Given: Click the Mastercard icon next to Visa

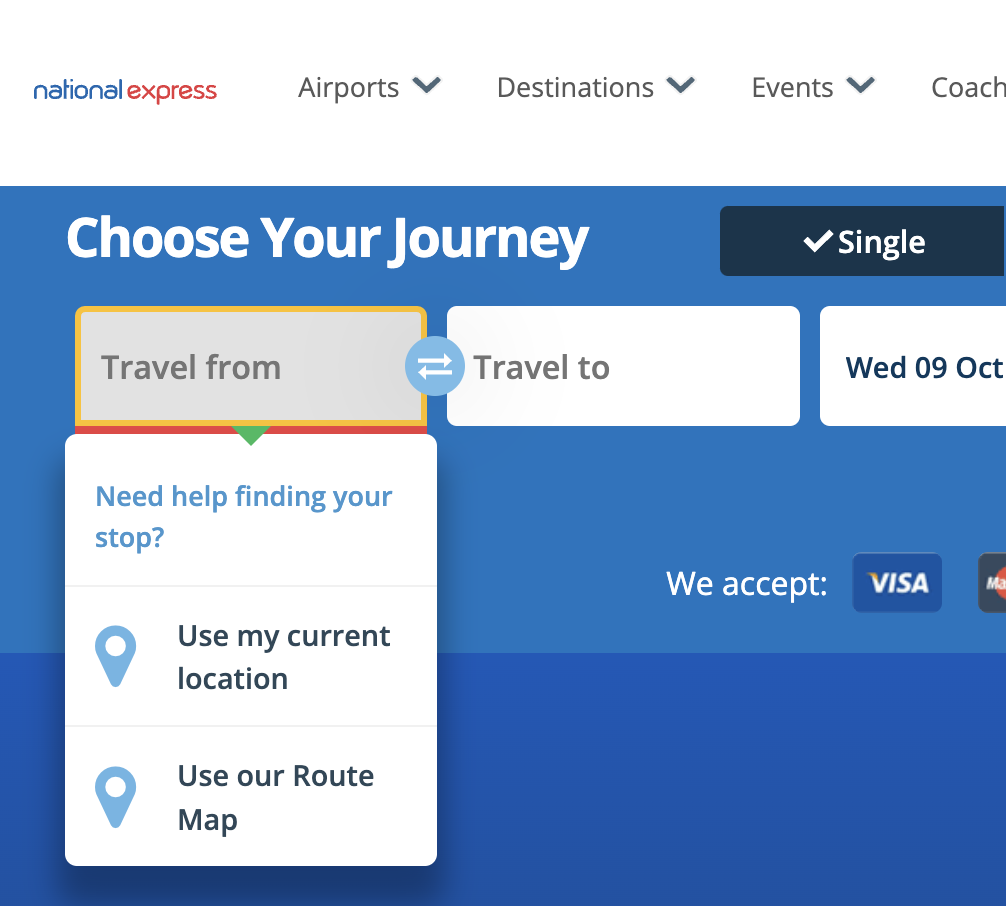Looking at the screenshot, I should click(x=993, y=583).
